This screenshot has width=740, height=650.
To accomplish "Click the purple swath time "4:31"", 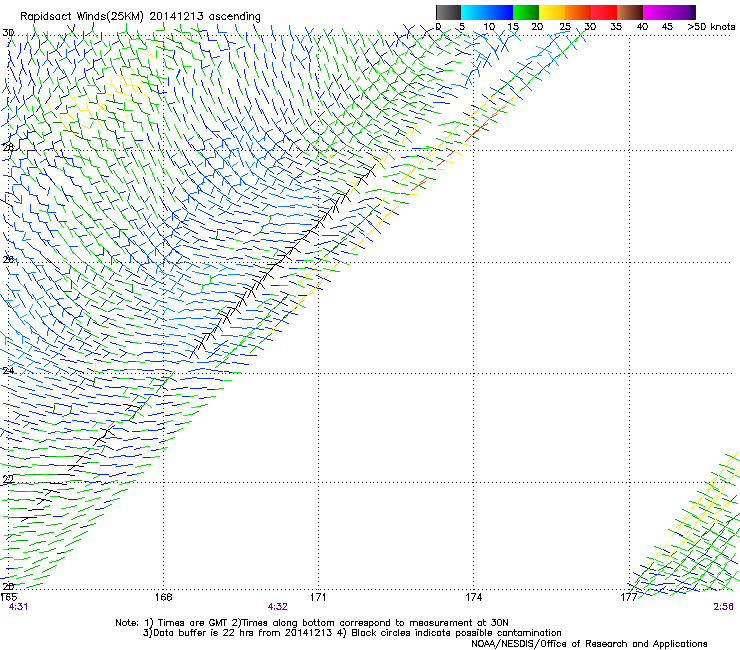I will pos(18,607).
